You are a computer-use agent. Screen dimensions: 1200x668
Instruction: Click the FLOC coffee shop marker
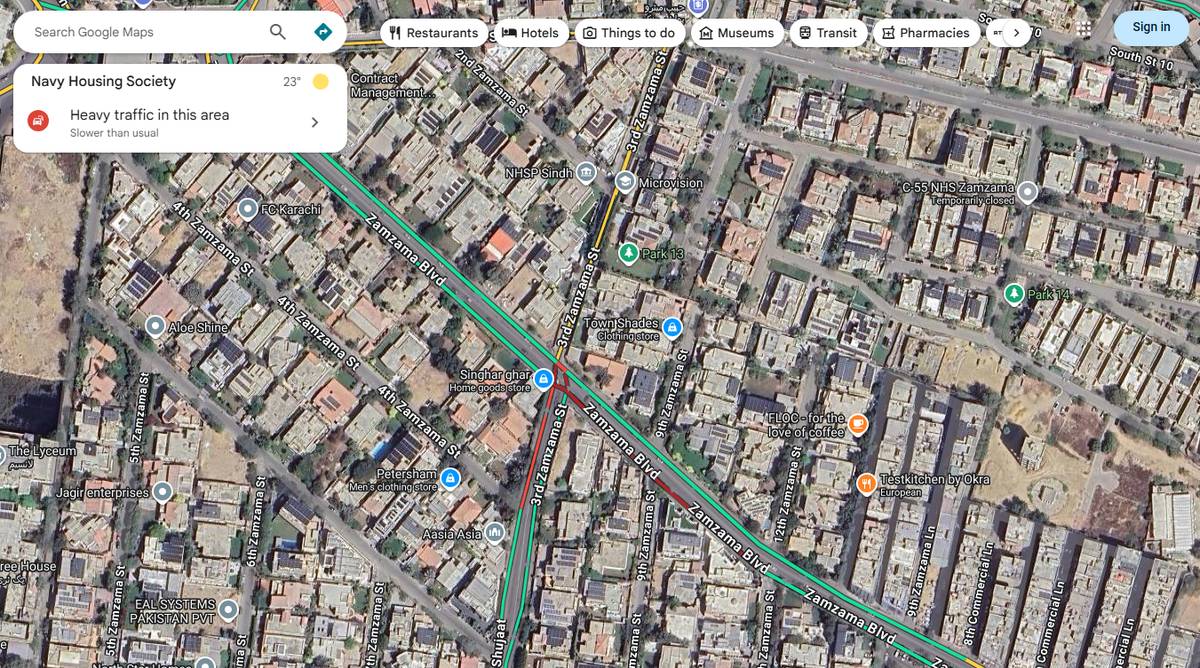(858, 425)
